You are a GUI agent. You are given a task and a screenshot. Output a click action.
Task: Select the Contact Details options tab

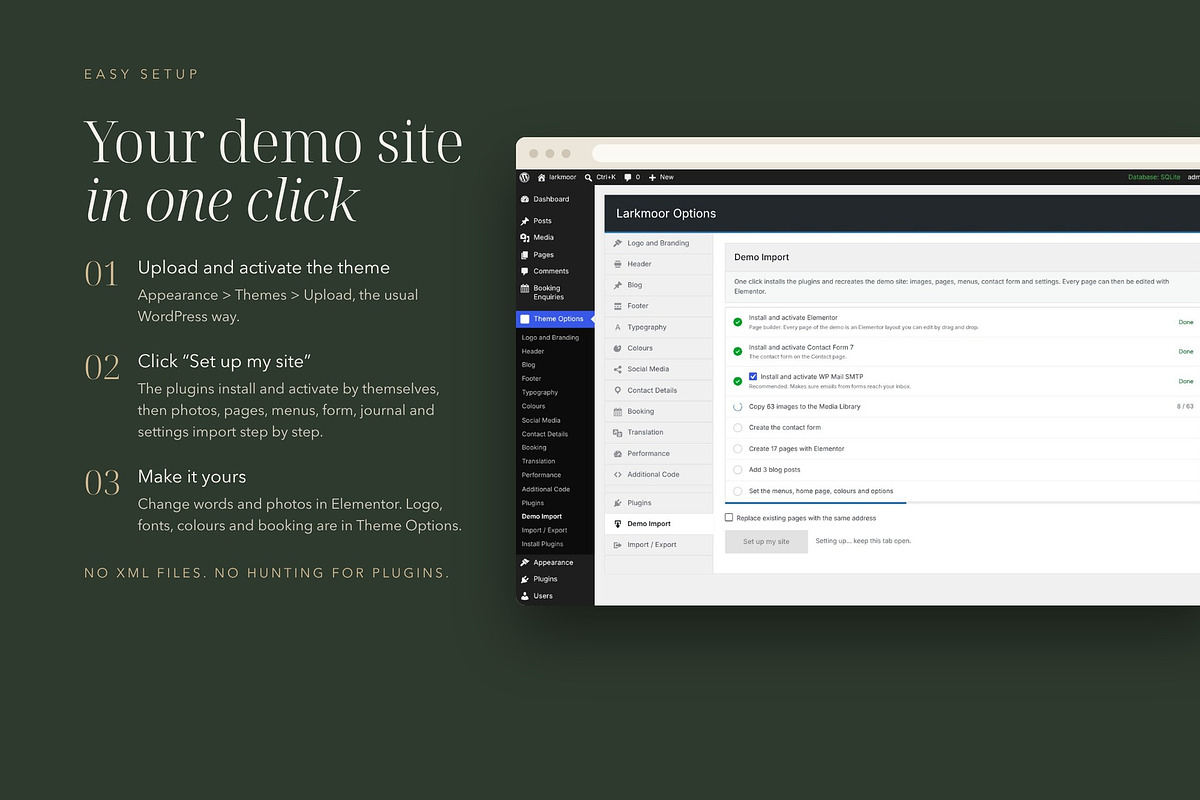(659, 390)
